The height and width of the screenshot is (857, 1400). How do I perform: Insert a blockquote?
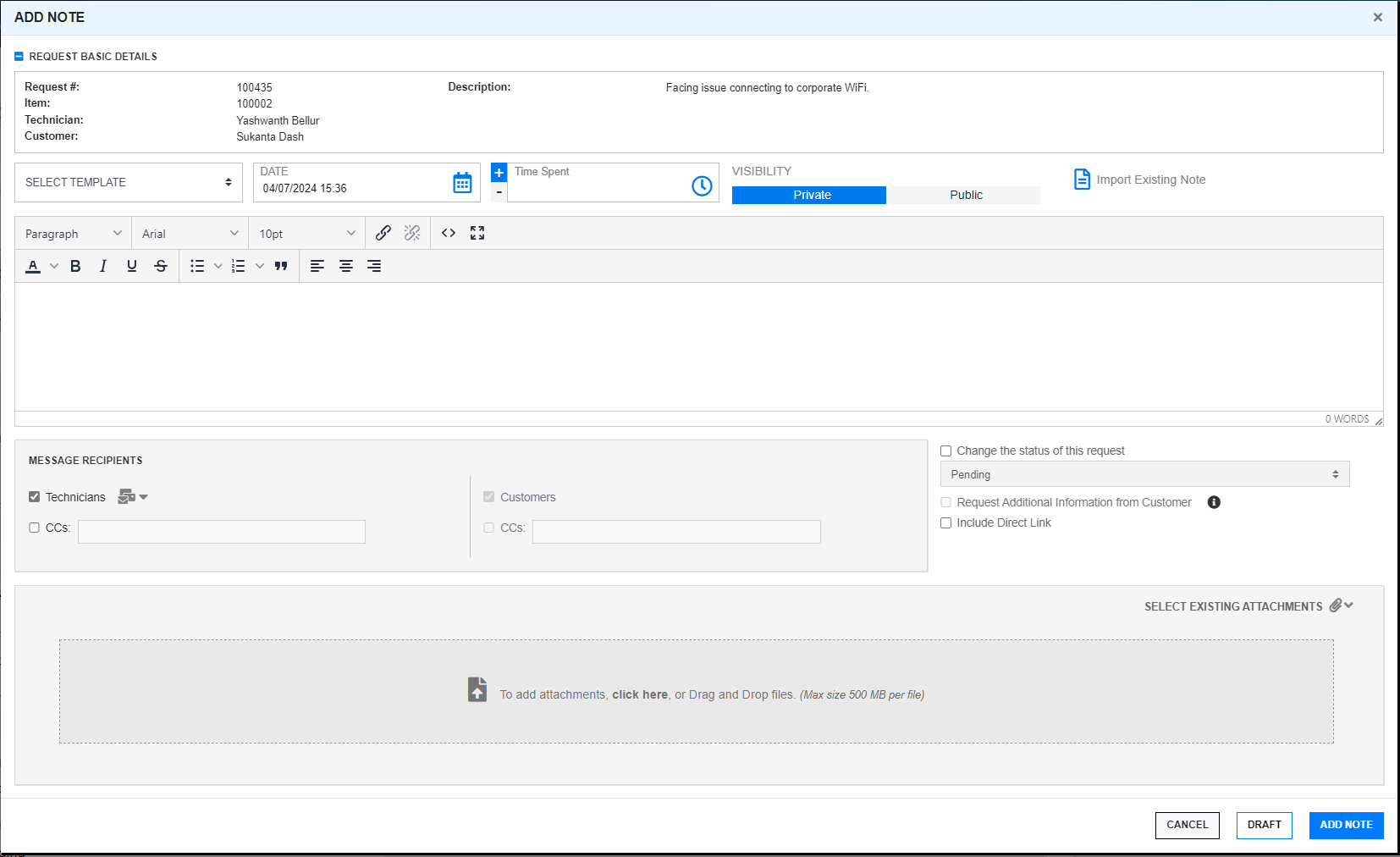[x=281, y=266]
